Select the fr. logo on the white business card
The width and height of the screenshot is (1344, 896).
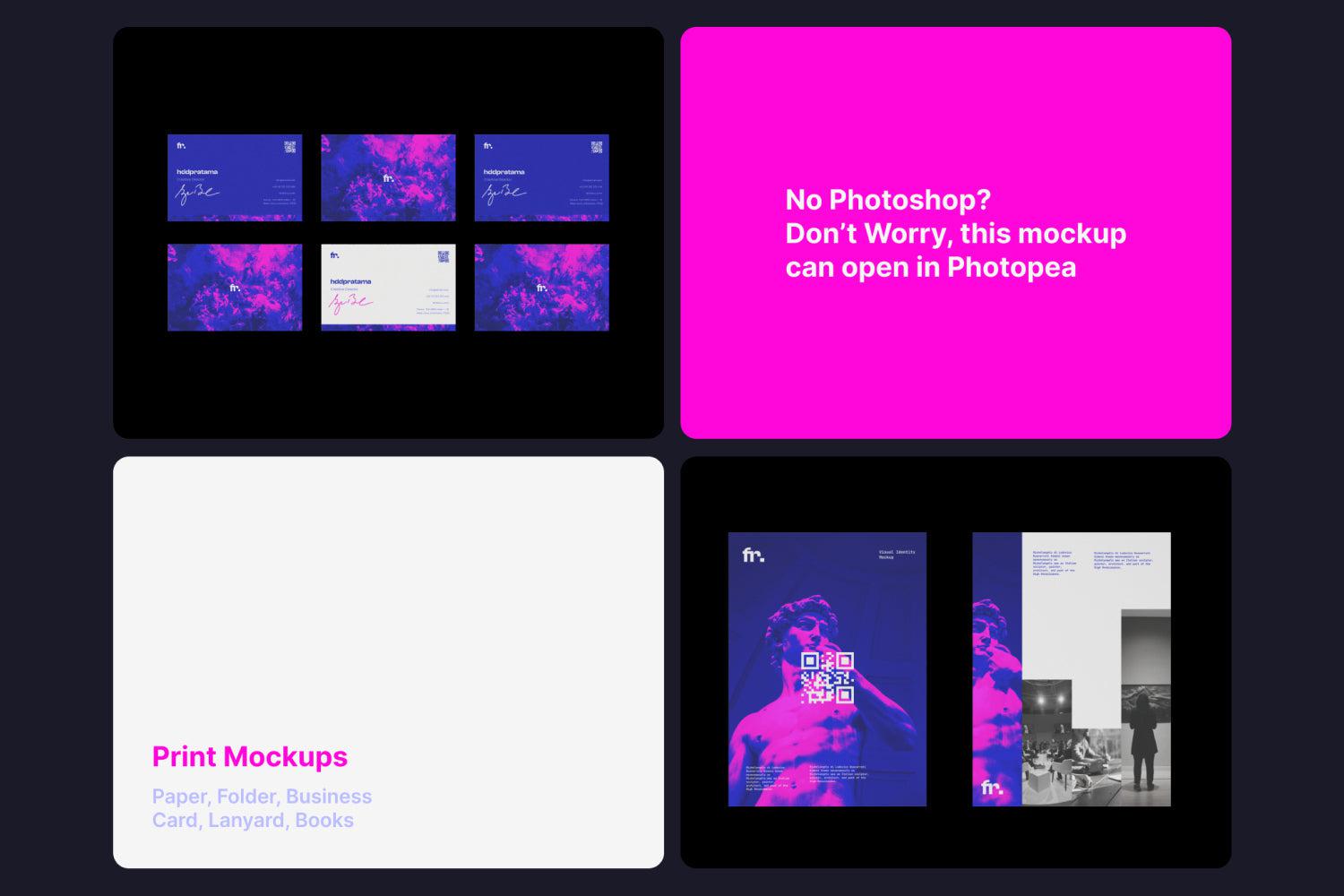tap(336, 255)
